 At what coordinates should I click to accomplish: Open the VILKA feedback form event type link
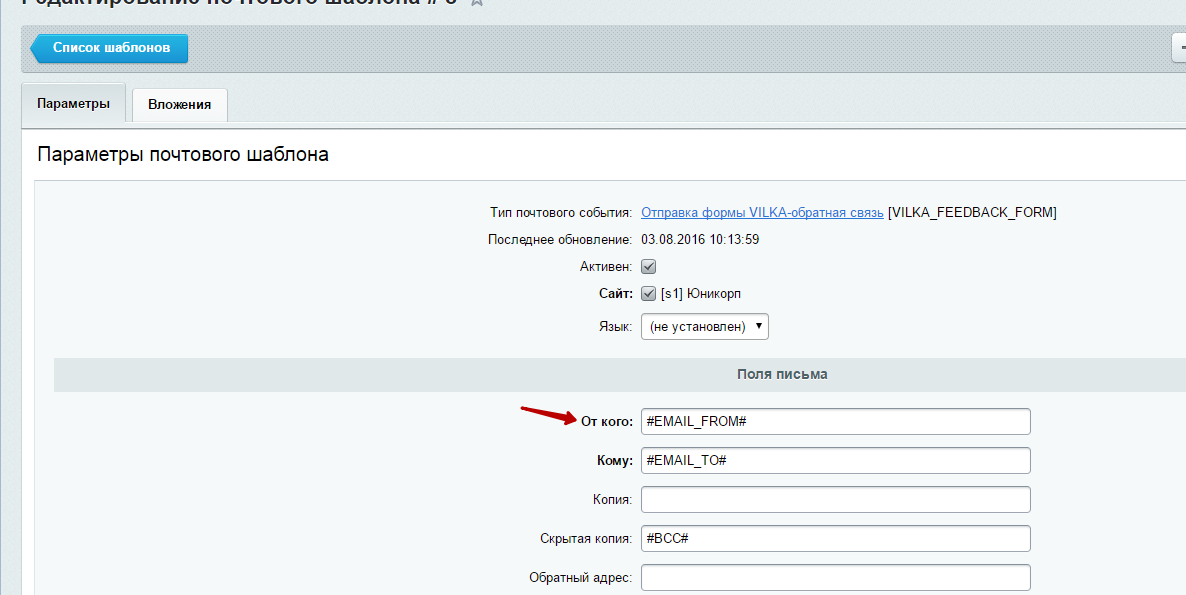click(x=761, y=212)
